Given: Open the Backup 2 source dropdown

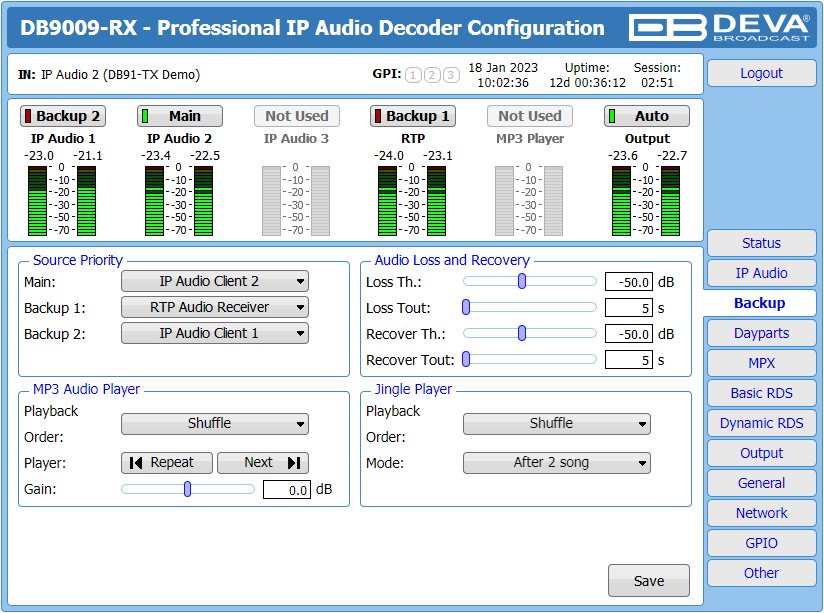Looking at the screenshot, I should pyautogui.click(x=215, y=333).
